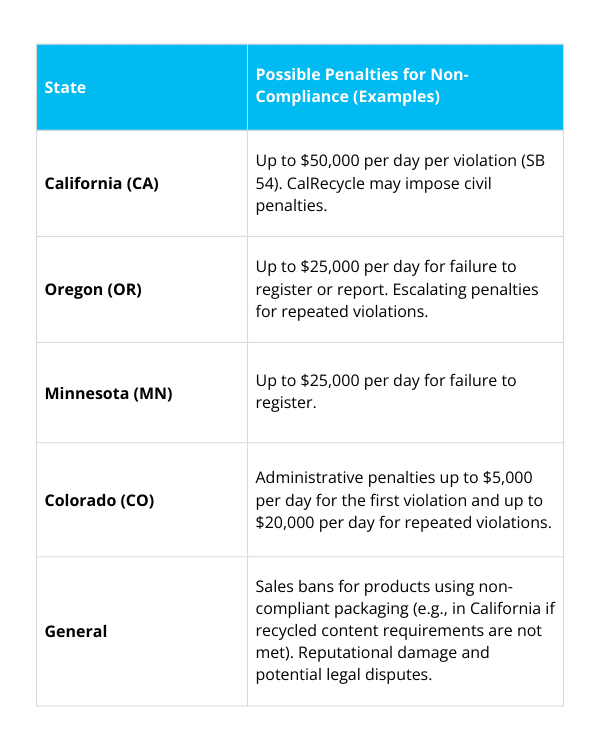
Task: Click the $20,000 amount in Colorado's penalty
Action: [290, 521]
